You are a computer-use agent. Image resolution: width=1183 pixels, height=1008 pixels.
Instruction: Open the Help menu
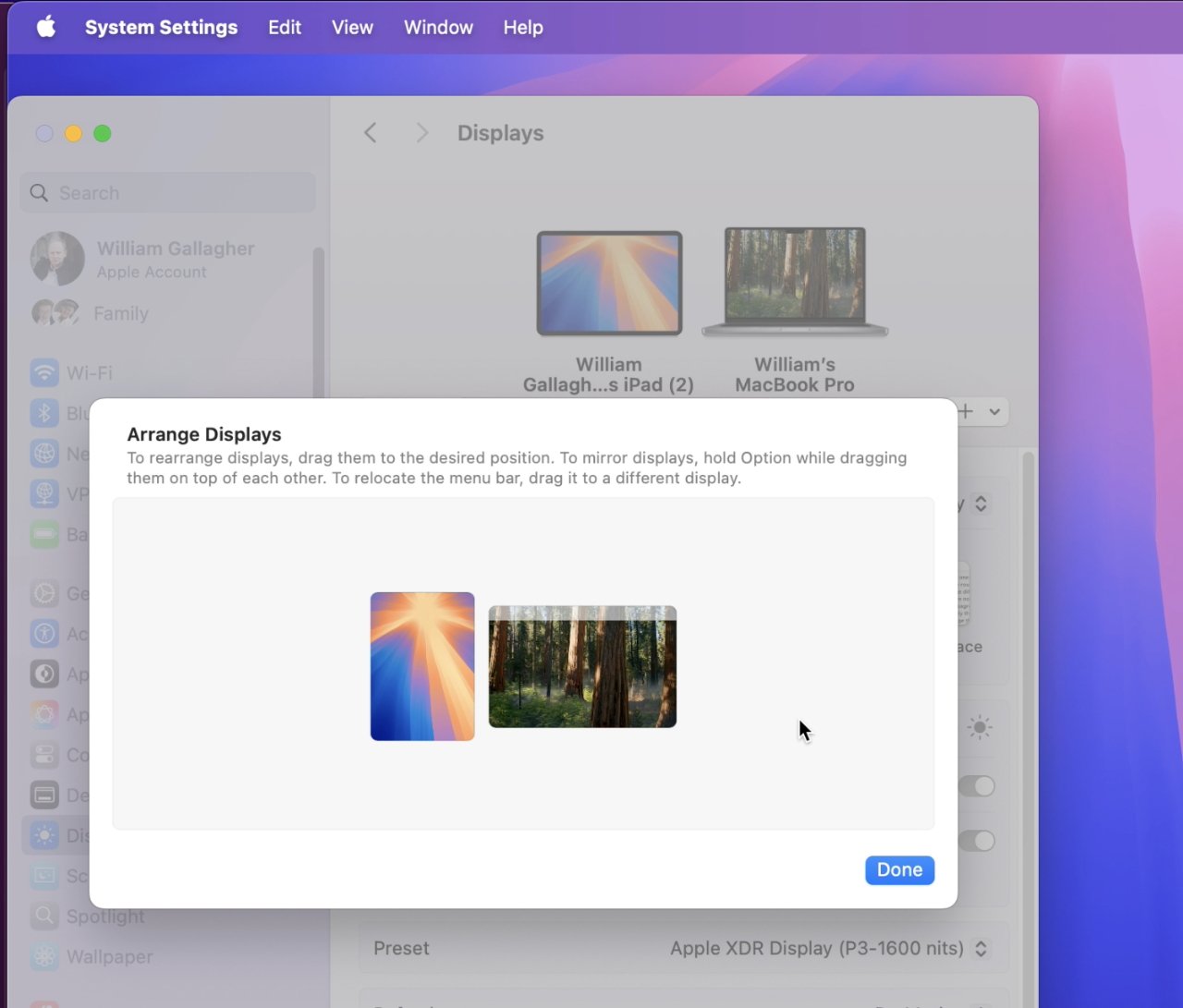(x=523, y=28)
